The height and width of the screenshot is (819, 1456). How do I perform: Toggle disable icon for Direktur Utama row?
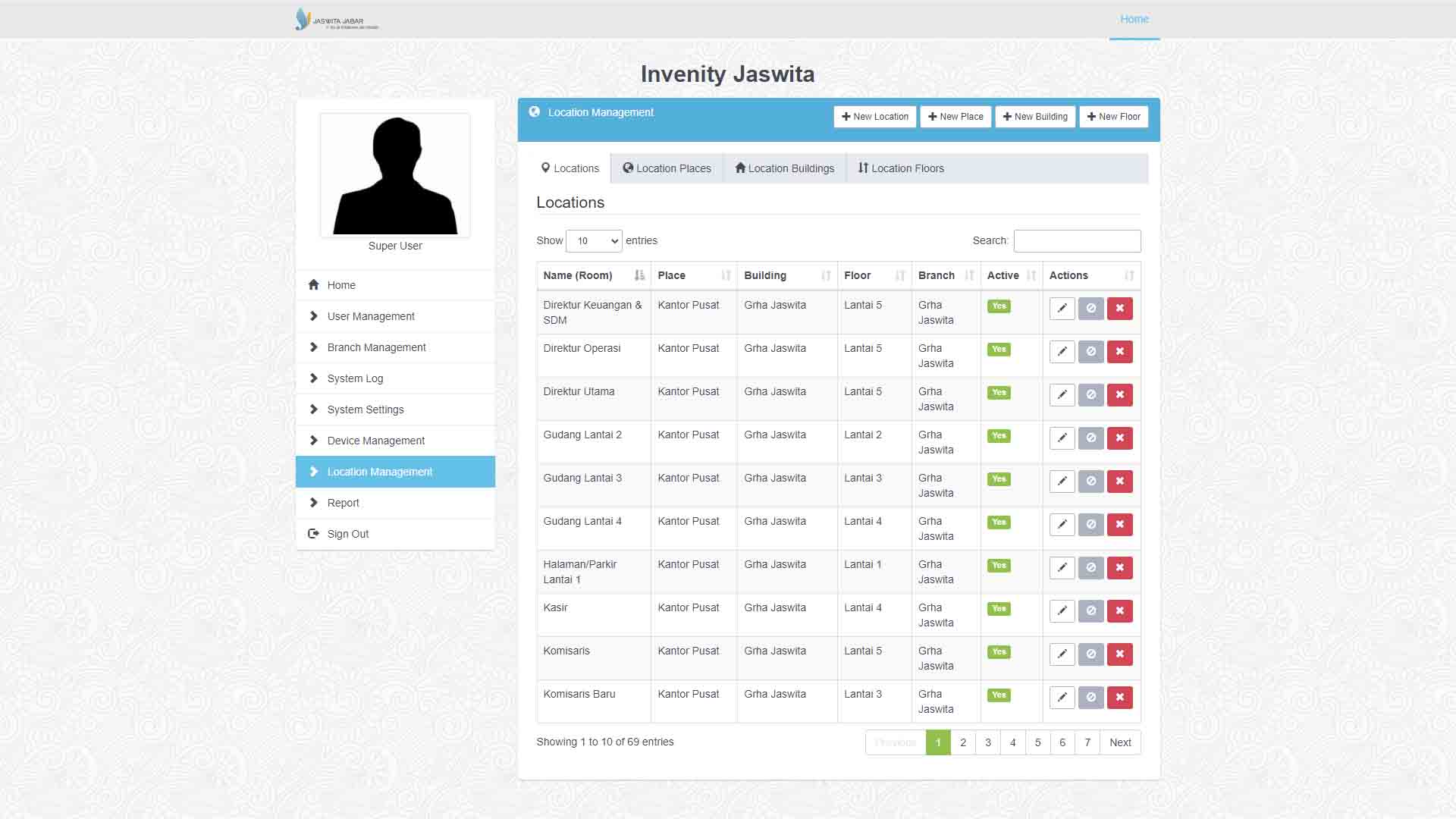tap(1090, 395)
